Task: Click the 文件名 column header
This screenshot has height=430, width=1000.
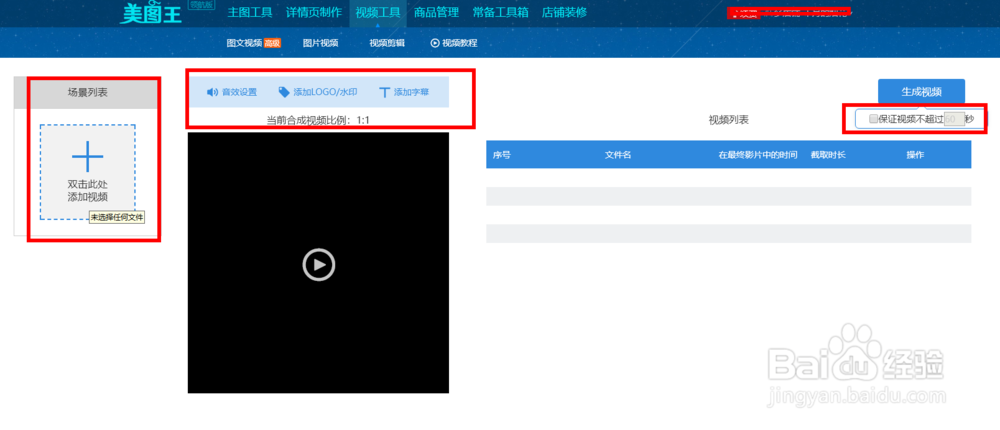Action: click(x=618, y=154)
